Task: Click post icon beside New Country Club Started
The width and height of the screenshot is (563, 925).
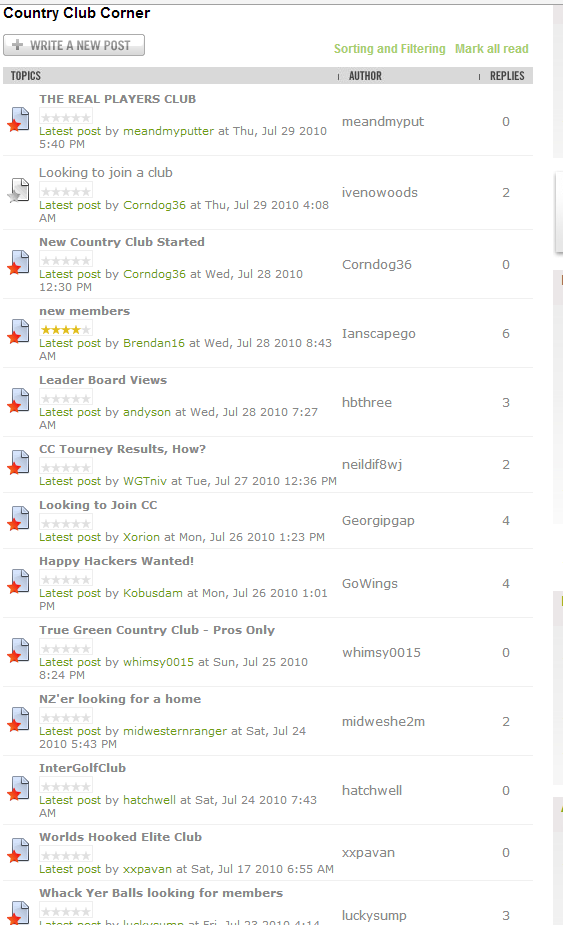Action: coord(18,263)
